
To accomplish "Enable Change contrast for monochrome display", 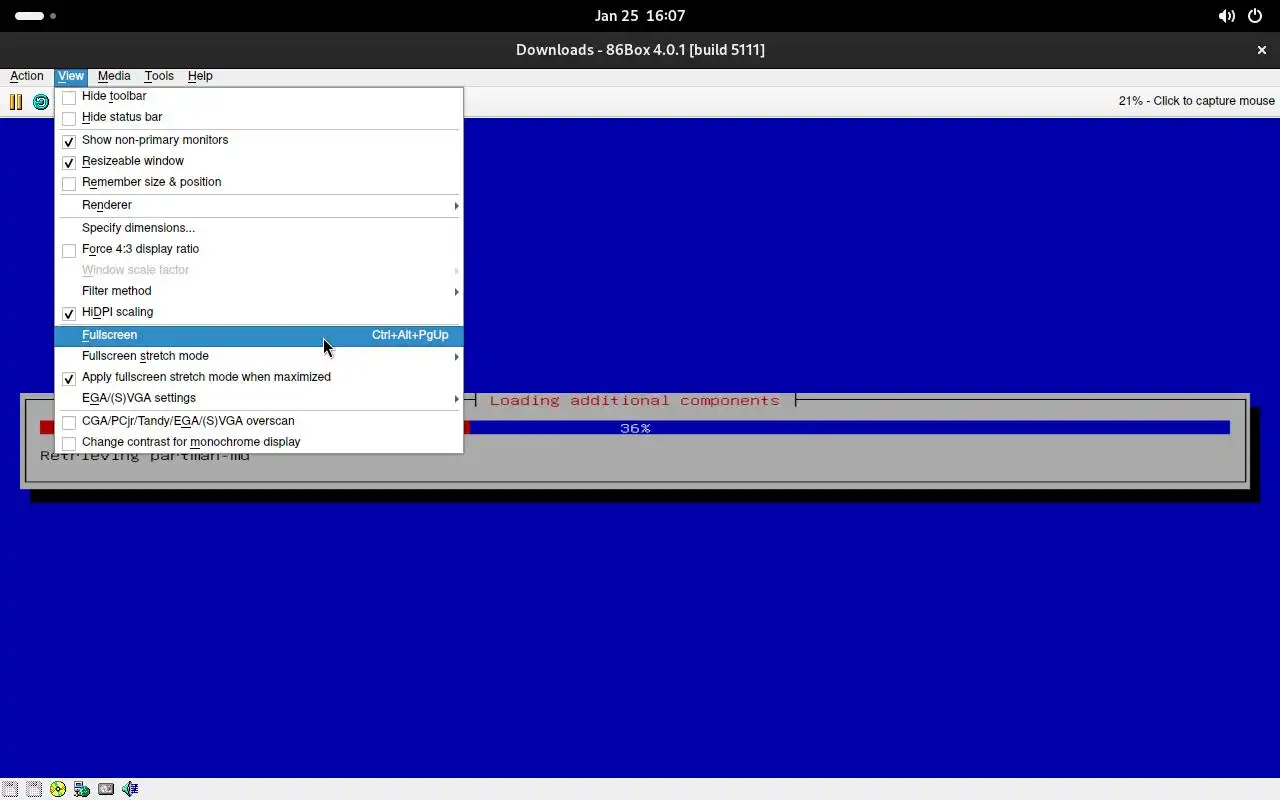I will pyautogui.click(x=259, y=442).
